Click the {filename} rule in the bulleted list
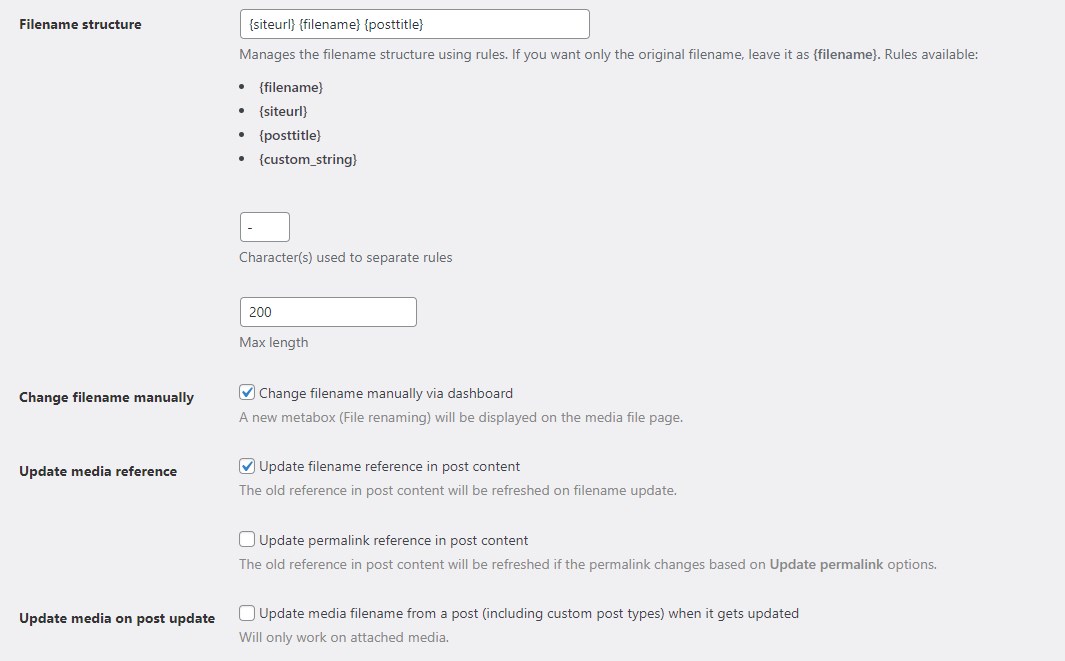1065x661 pixels. pos(290,87)
